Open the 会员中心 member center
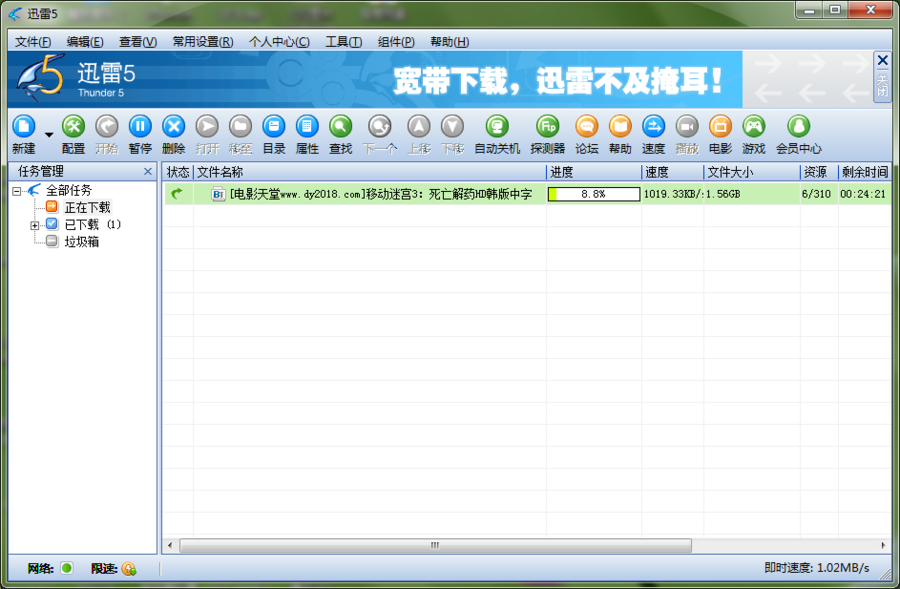 coord(798,126)
